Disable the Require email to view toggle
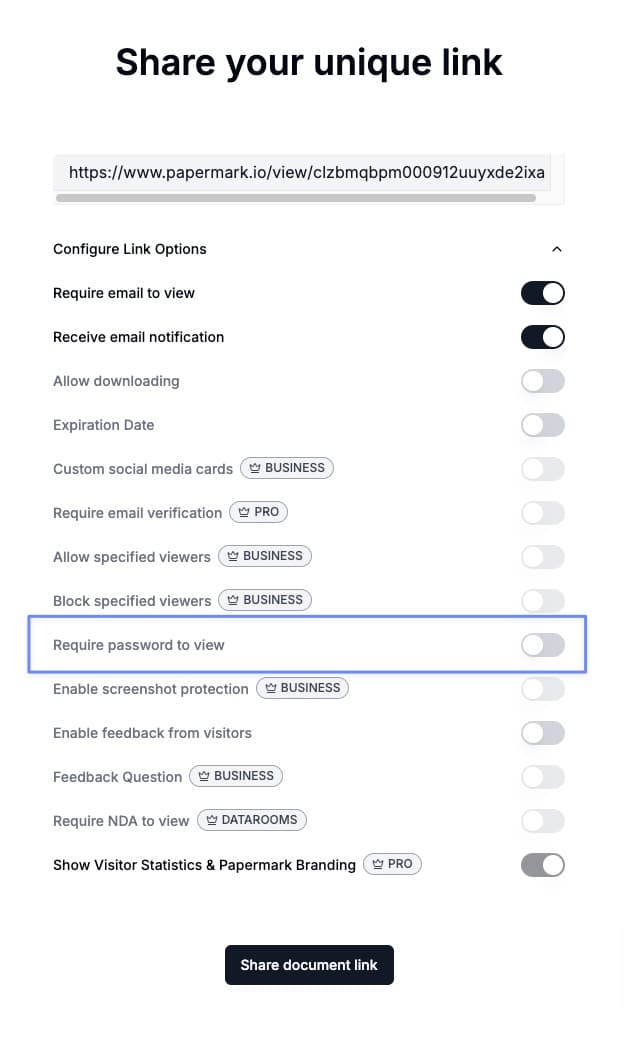The image size is (624, 1038). 543,292
